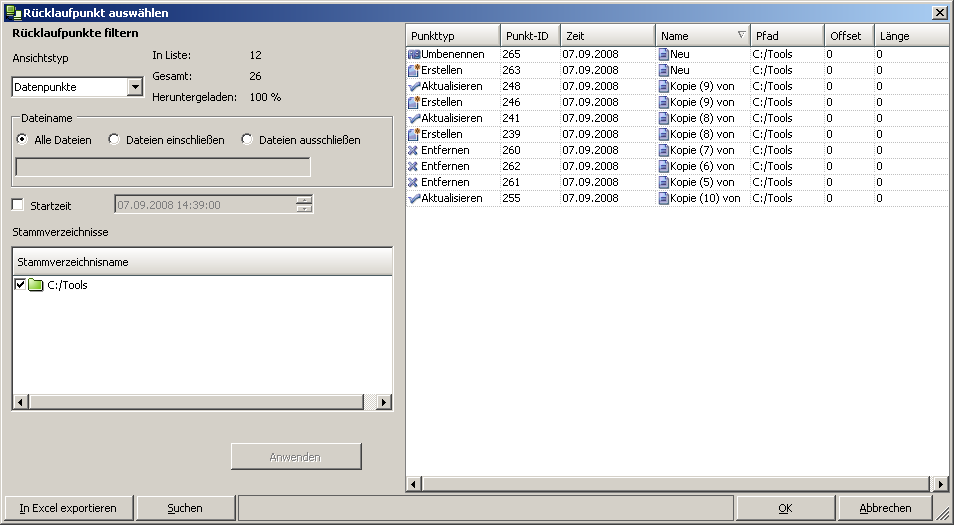Click the title bar application icon
Viewport: 954px width, 525px height.
click(x=13, y=12)
